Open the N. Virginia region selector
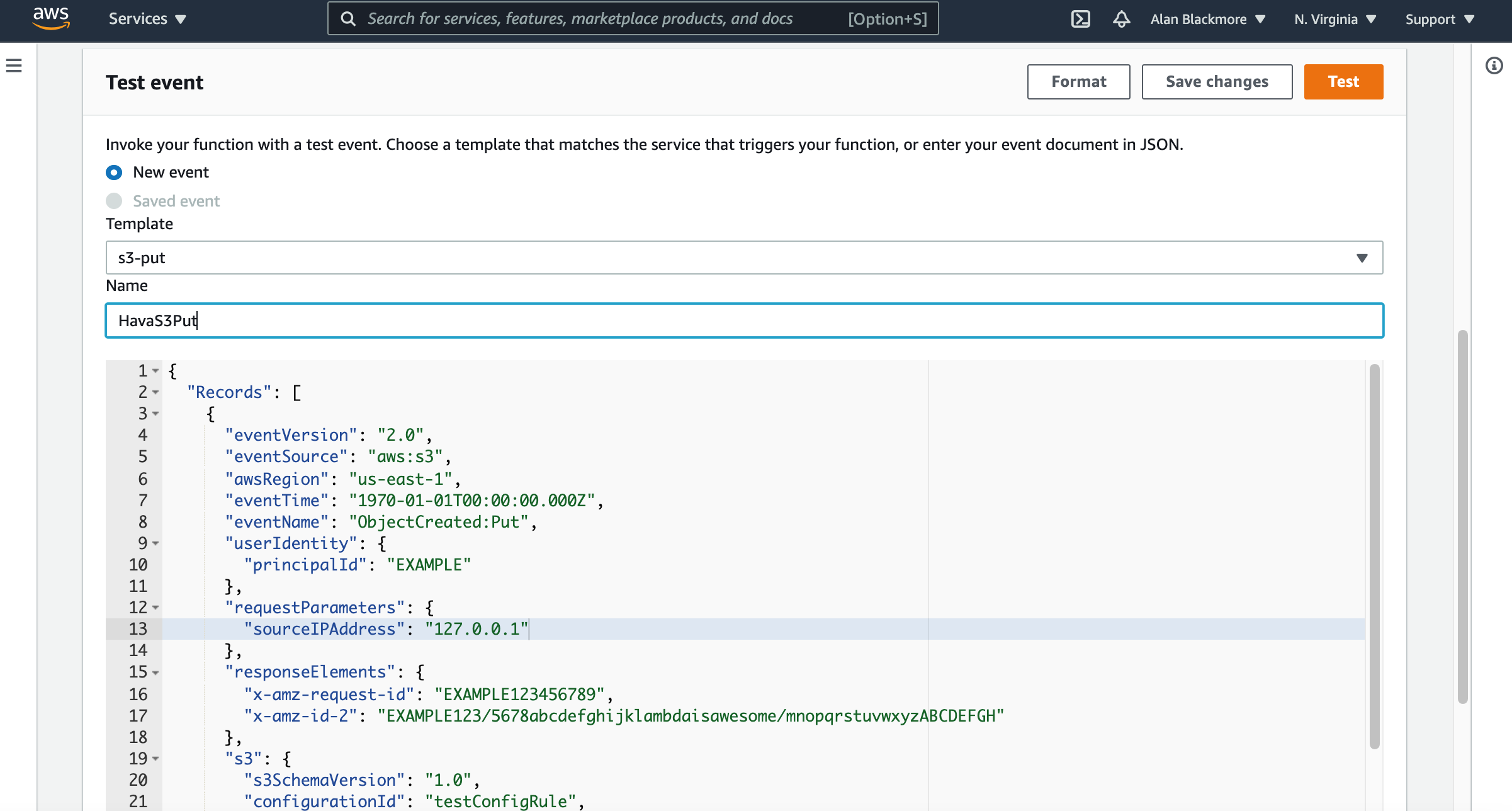1512x811 pixels. (x=1334, y=19)
